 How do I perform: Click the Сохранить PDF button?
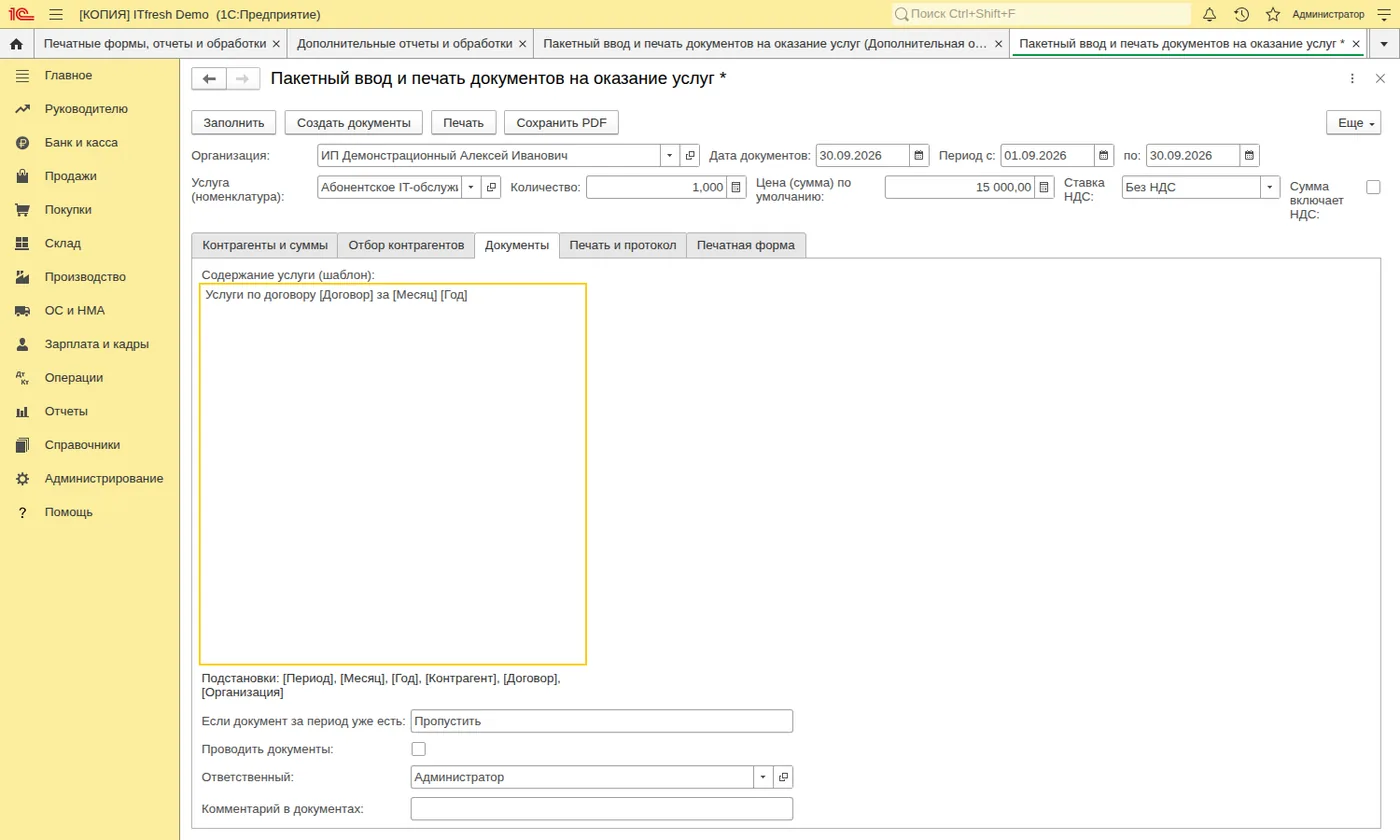click(x=562, y=122)
